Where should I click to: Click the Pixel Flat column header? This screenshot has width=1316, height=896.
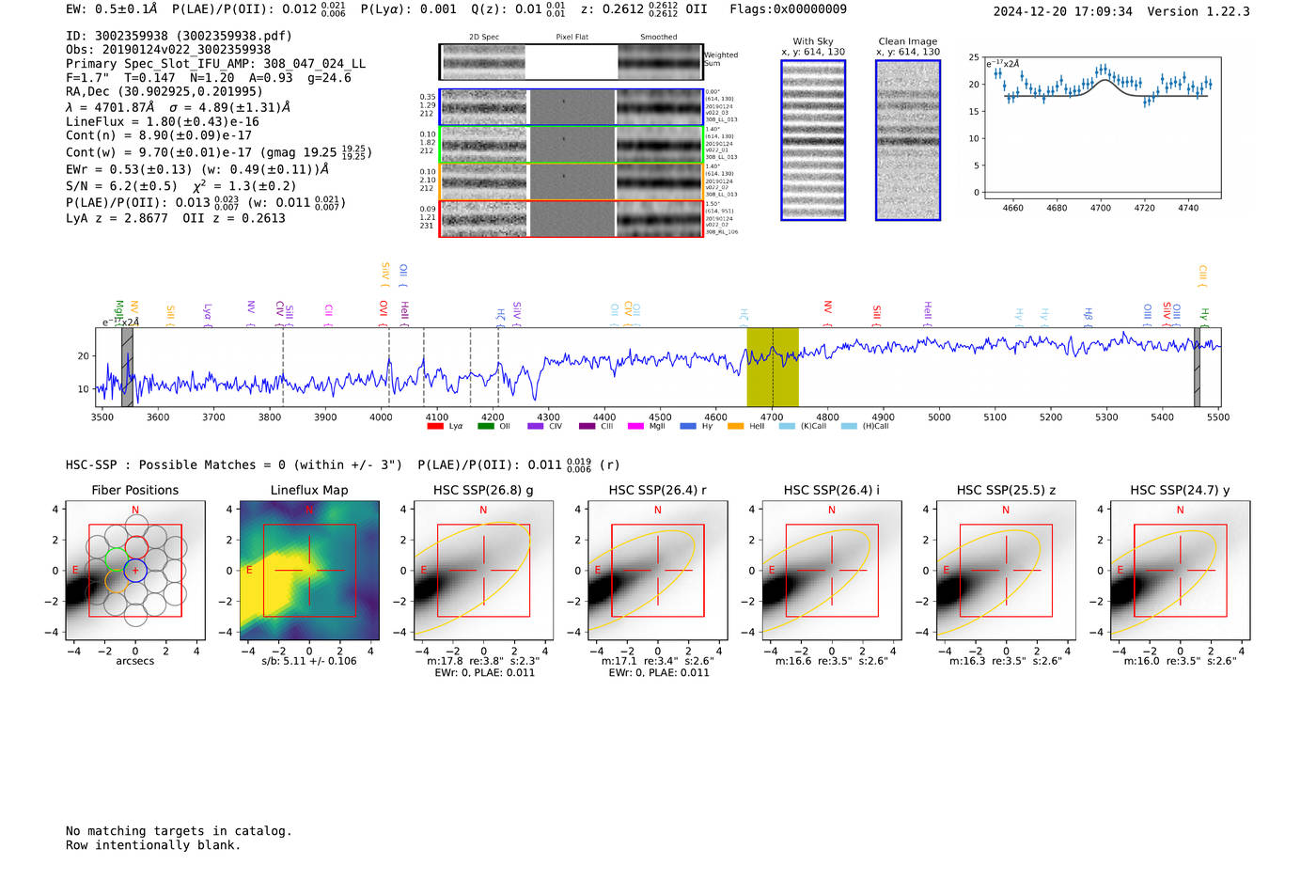572,37
